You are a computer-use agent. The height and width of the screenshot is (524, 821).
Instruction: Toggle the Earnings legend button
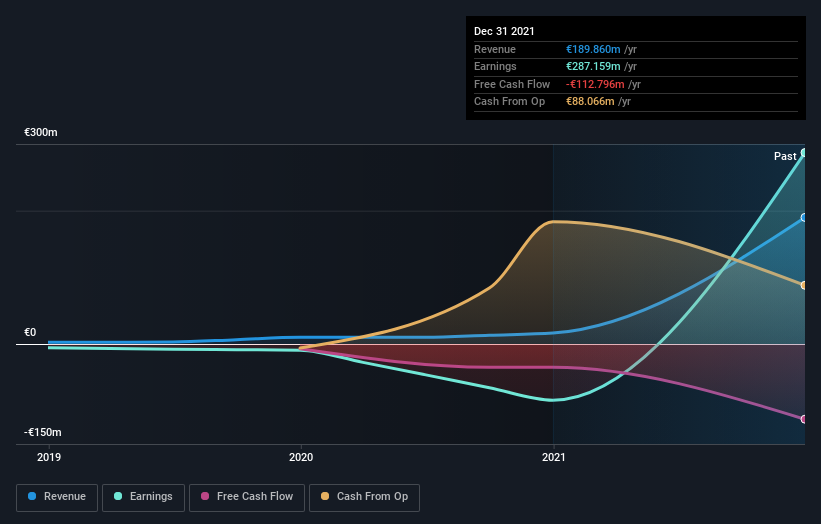[x=143, y=497]
